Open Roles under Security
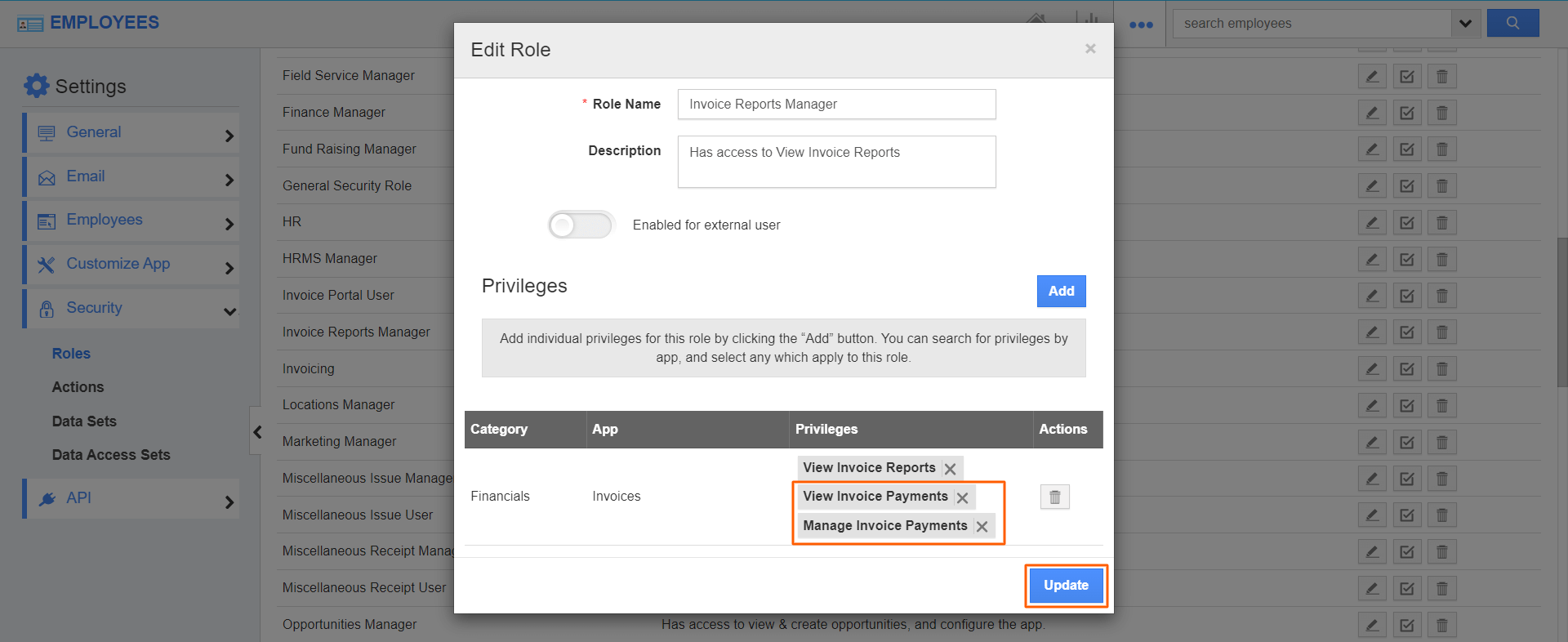The height and width of the screenshot is (642, 1568). point(71,354)
